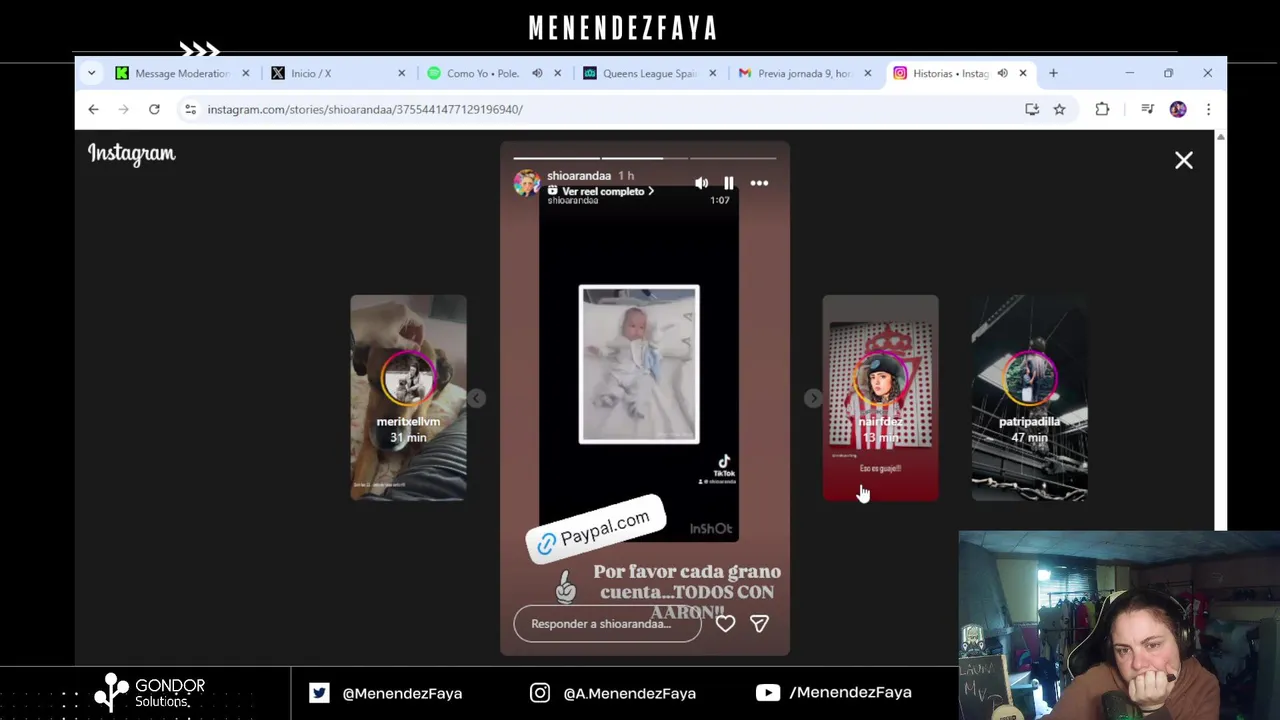Bookmark this page with star
The height and width of the screenshot is (720, 1280).
coord(1059,109)
